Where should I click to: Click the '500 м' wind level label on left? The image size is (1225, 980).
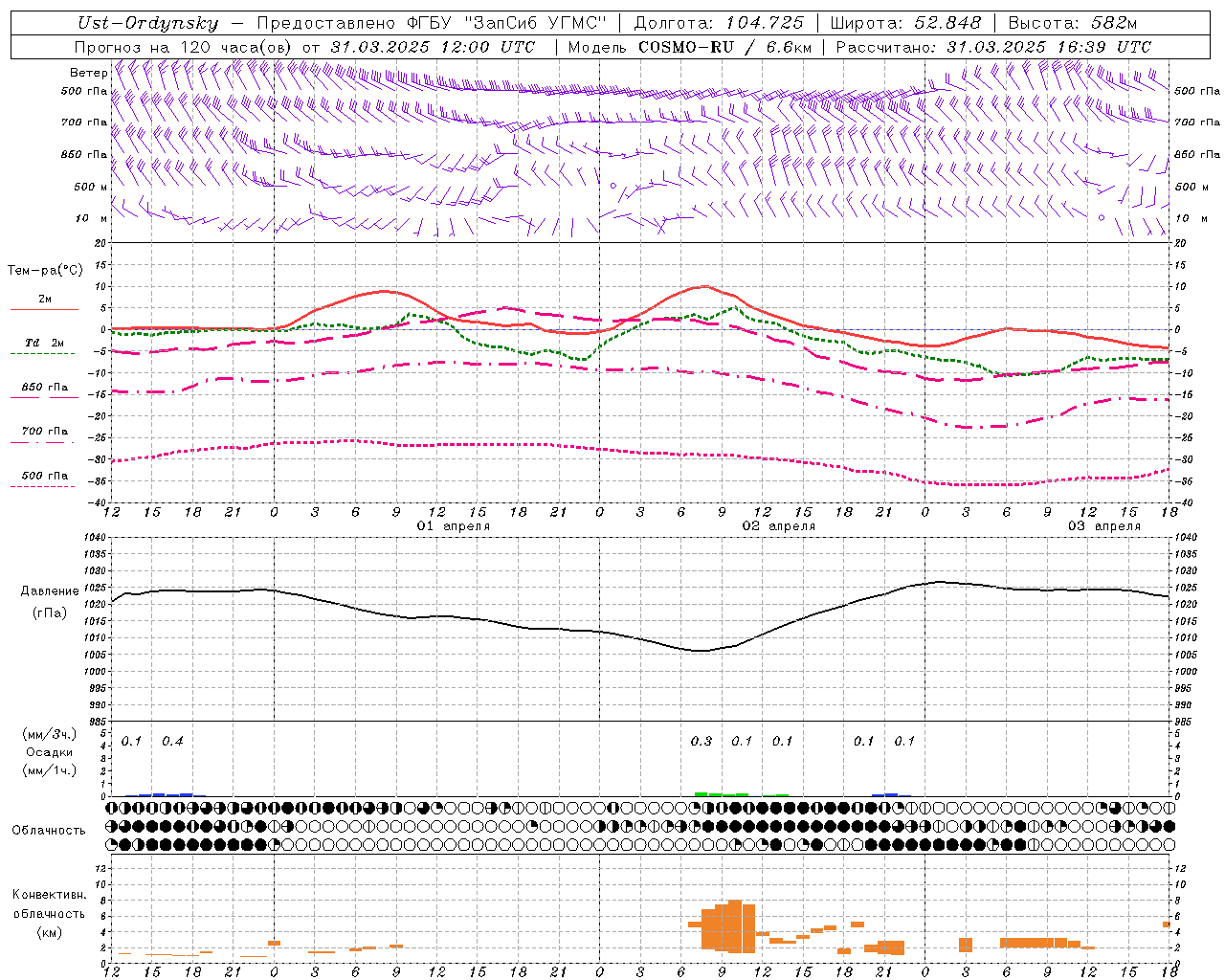click(91, 187)
